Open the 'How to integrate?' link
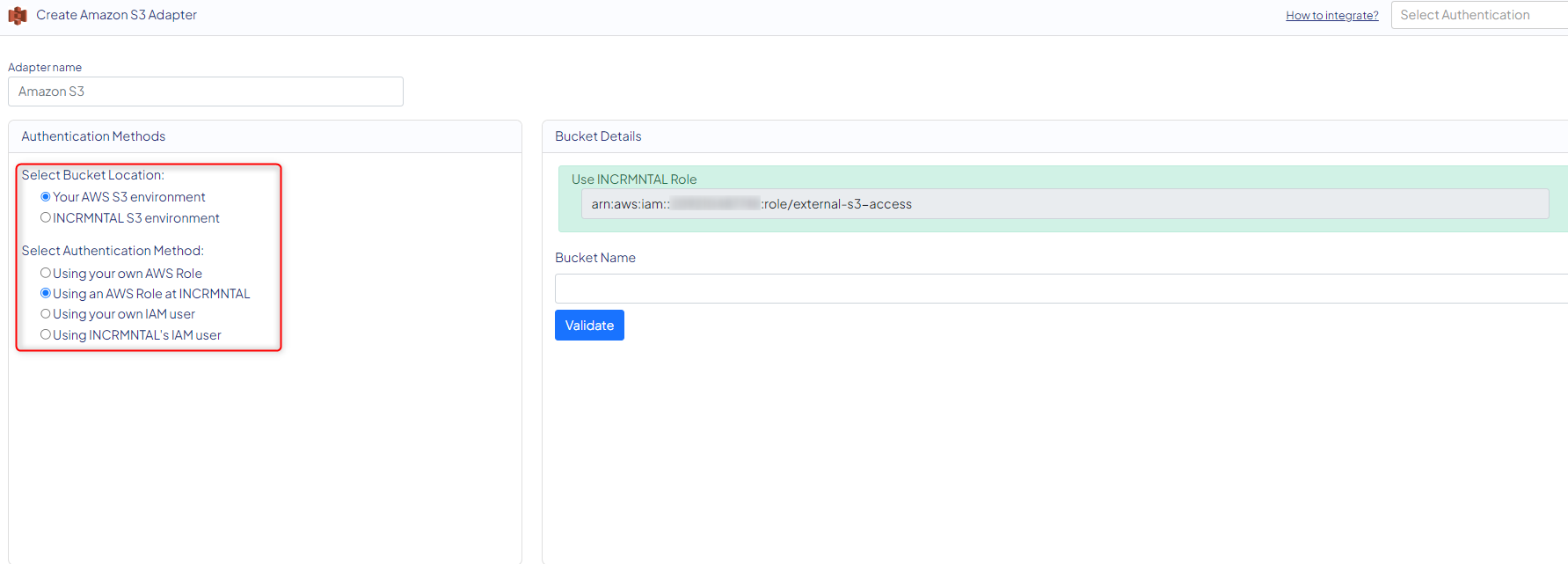The width and height of the screenshot is (1568, 564). tap(1331, 16)
